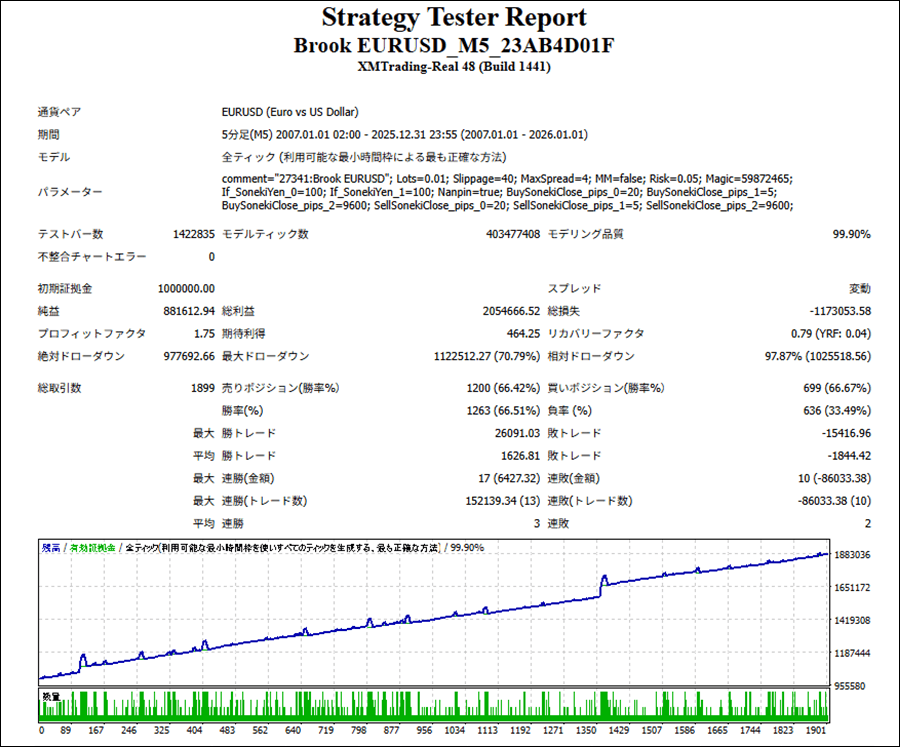Click the win rate value "1263 (66.51%)"
This screenshot has width=900, height=747.
coord(503,411)
